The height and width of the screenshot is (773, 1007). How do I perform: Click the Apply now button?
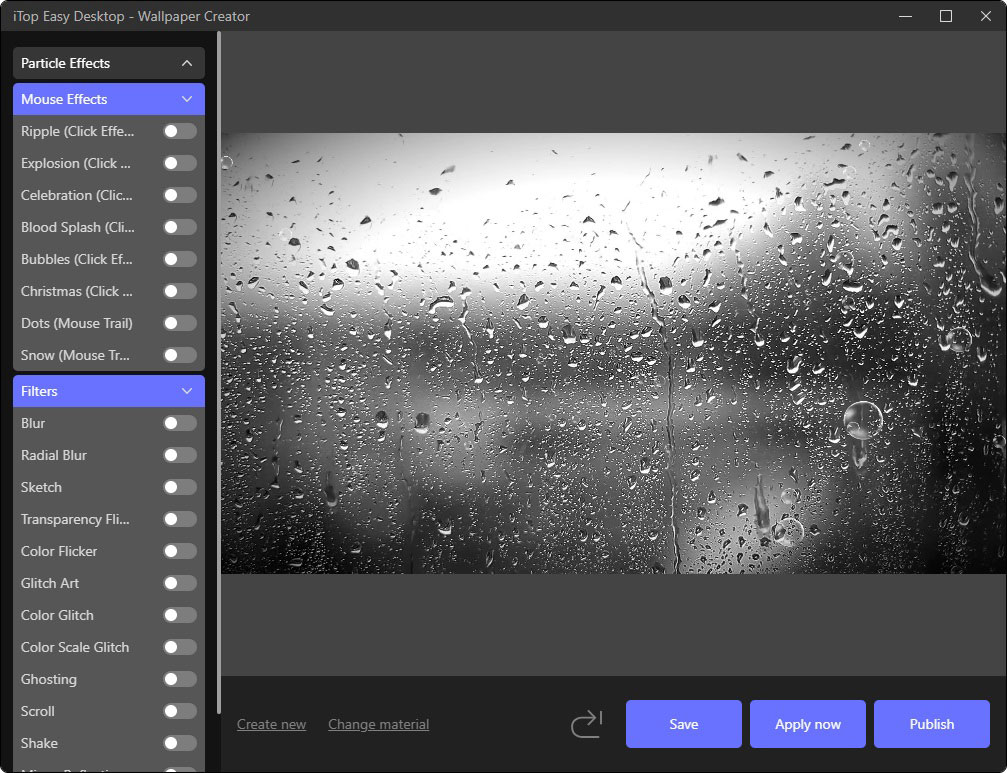pyautogui.click(x=807, y=724)
